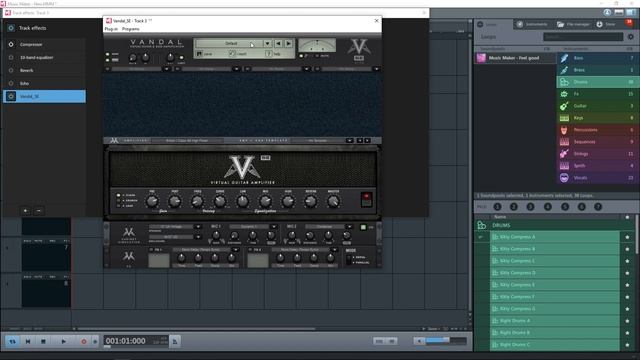Favorite Kitty Compress A loop star

pyautogui.click(x=627, y=237)
